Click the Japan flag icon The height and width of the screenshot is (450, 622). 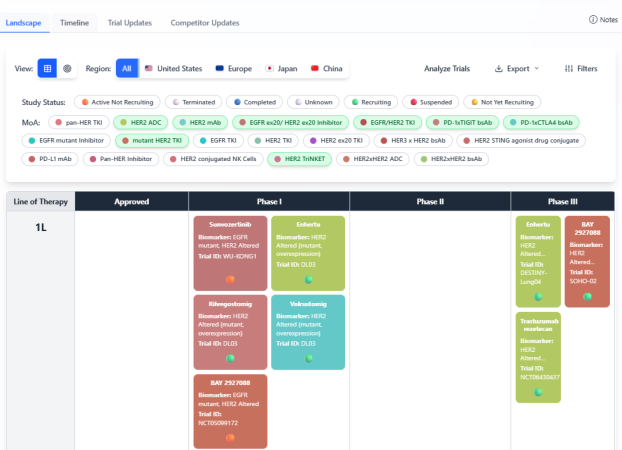tap(270, 69)
